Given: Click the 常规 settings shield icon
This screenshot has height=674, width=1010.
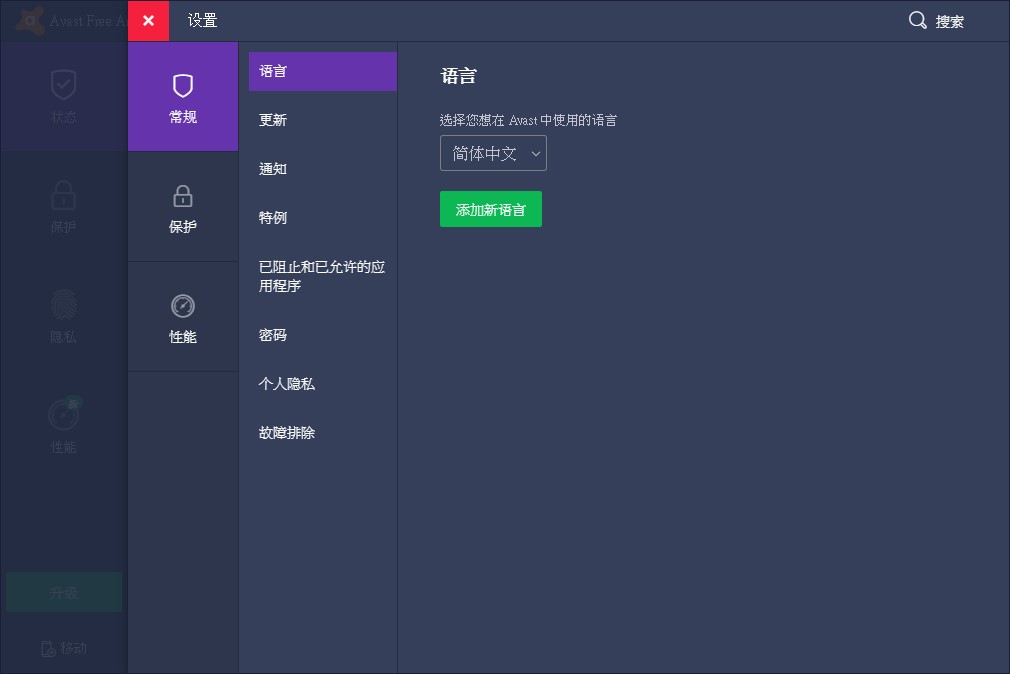Looking at the screenshot, I should 183,85.
